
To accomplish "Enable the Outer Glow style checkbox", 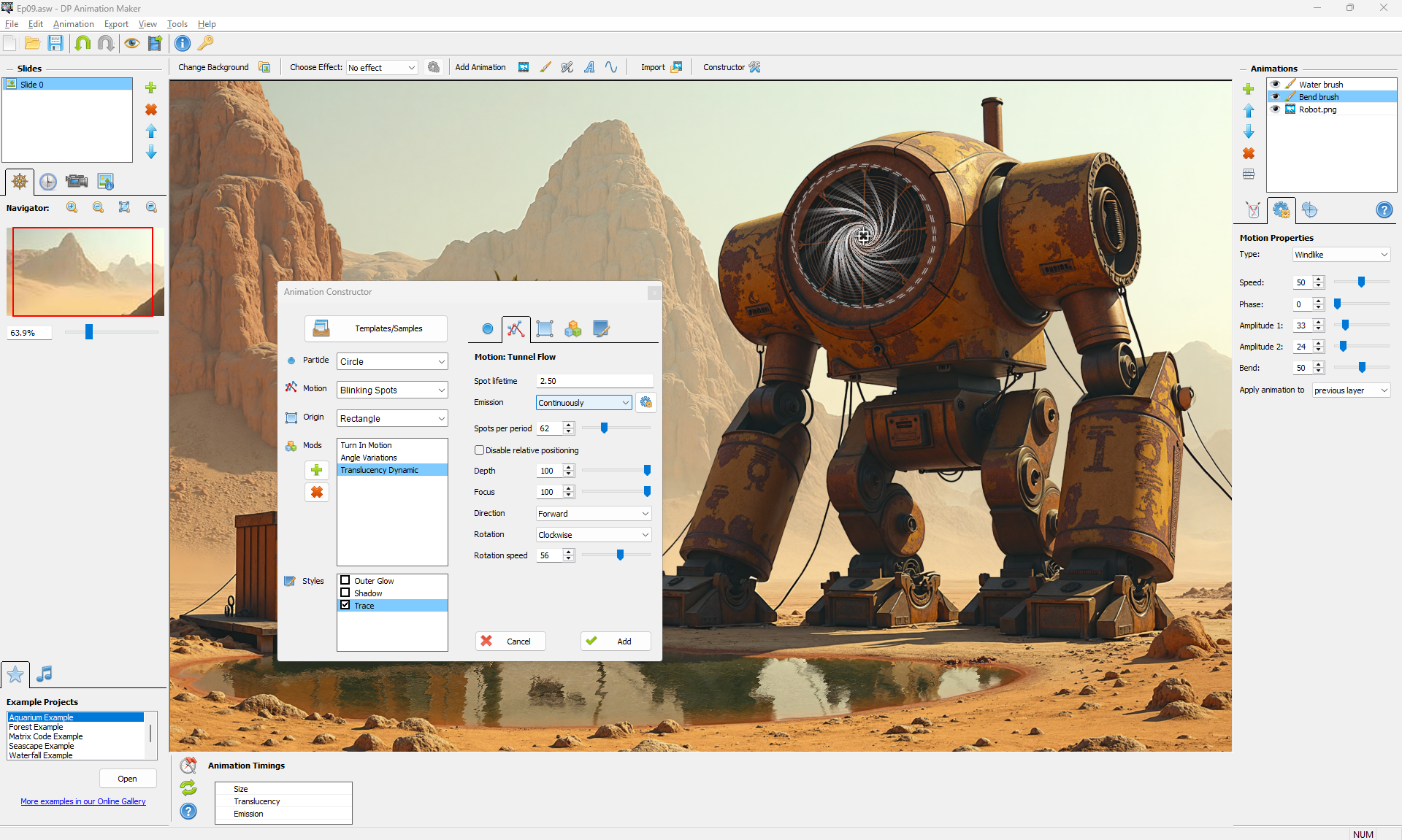I will [x=345, y=581].
